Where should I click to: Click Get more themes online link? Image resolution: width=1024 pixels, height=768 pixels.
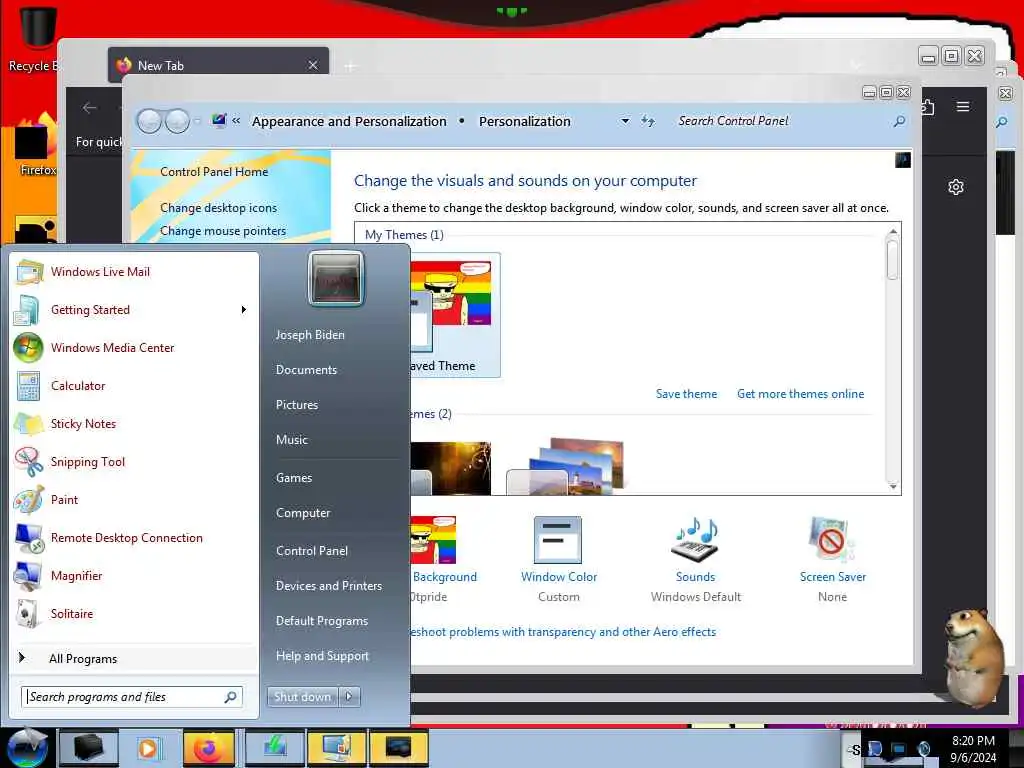pos(800,394)
